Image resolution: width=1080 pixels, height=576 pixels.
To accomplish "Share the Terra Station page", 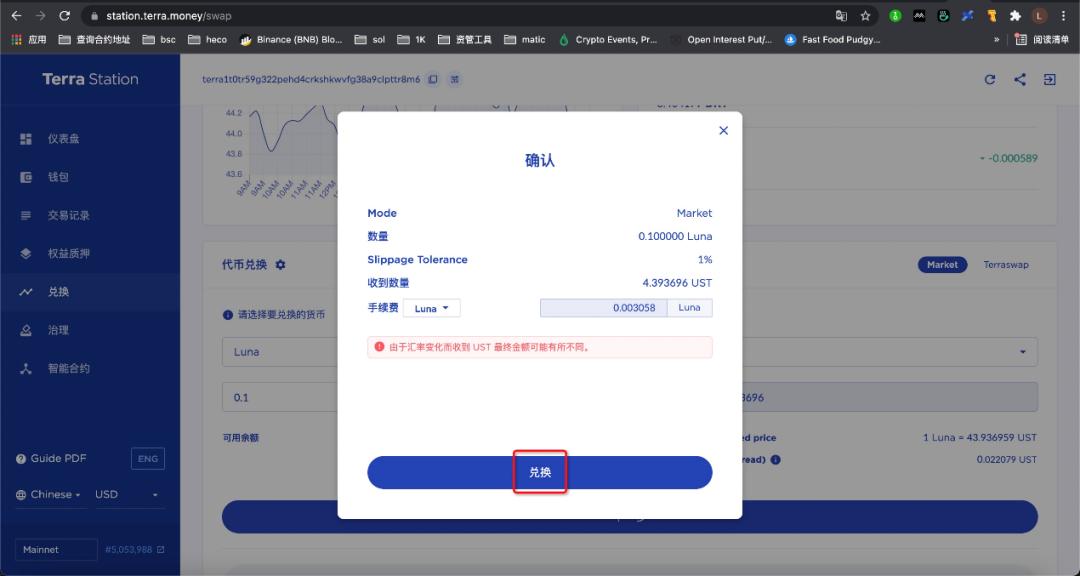I will (1019, 79).
